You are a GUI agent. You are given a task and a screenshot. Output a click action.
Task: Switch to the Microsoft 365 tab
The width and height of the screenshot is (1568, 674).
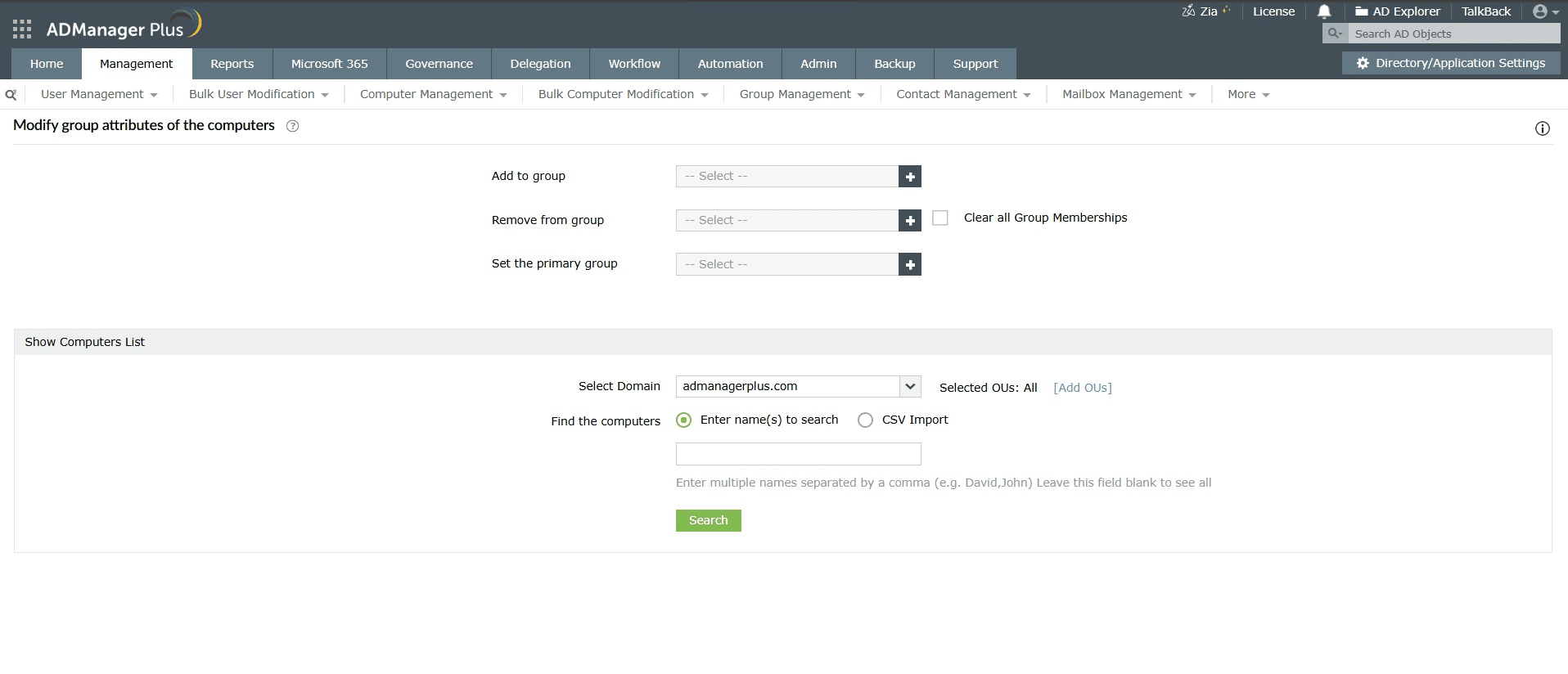pos(330,64)
